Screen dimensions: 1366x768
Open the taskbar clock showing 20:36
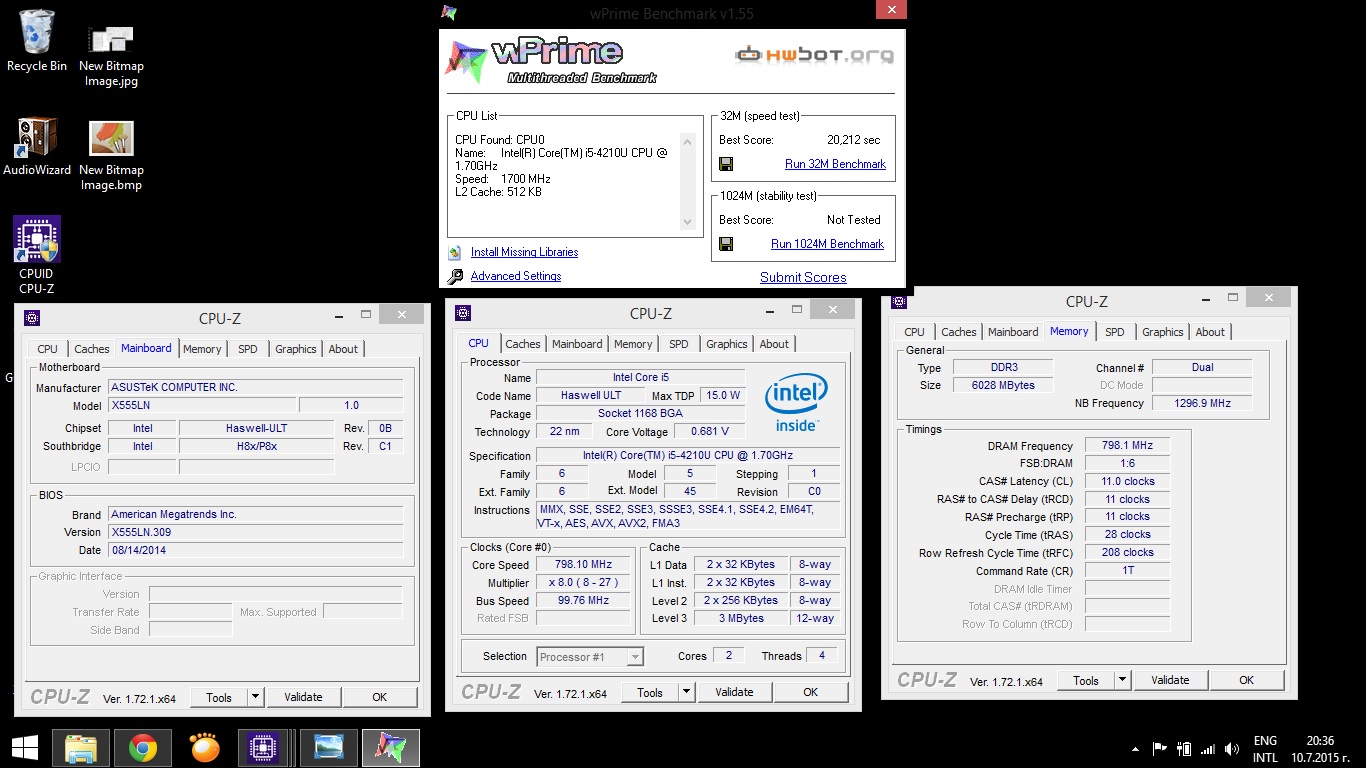pyautogui.click(x=1320, y=749)
